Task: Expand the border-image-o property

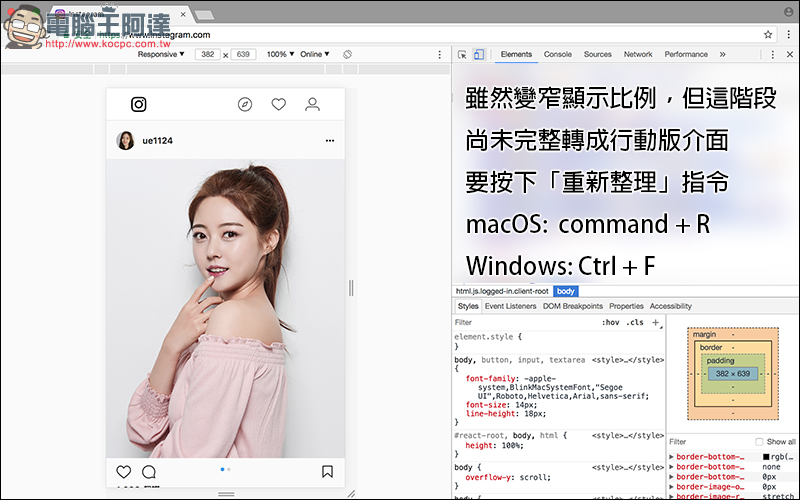Action: 671,487
